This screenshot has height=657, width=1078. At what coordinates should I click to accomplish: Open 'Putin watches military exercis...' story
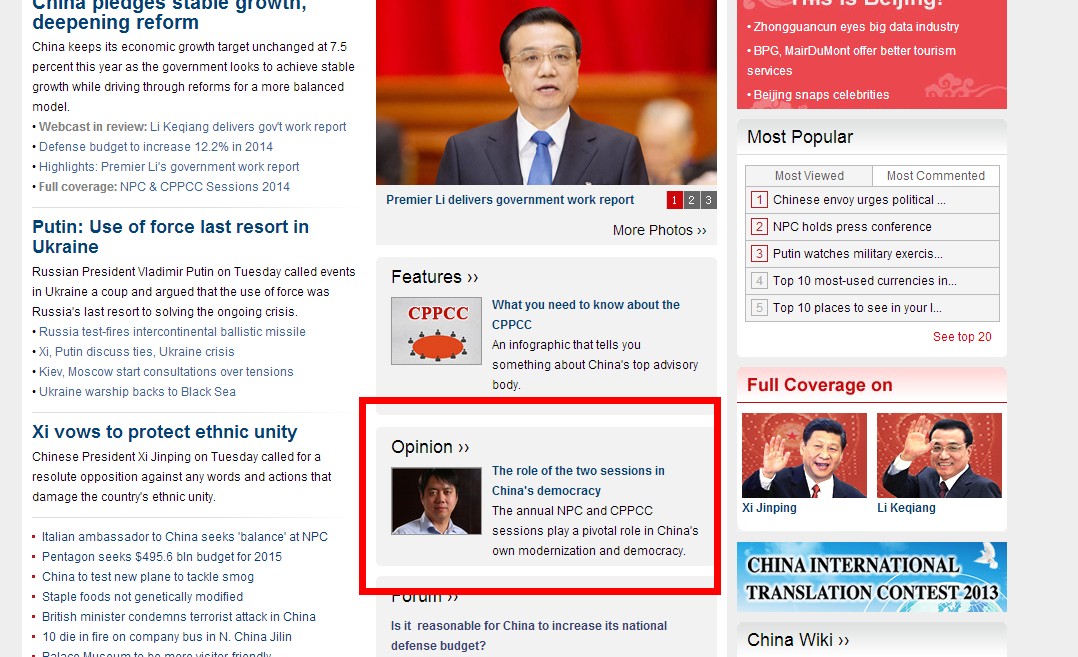tap(857, 254)
